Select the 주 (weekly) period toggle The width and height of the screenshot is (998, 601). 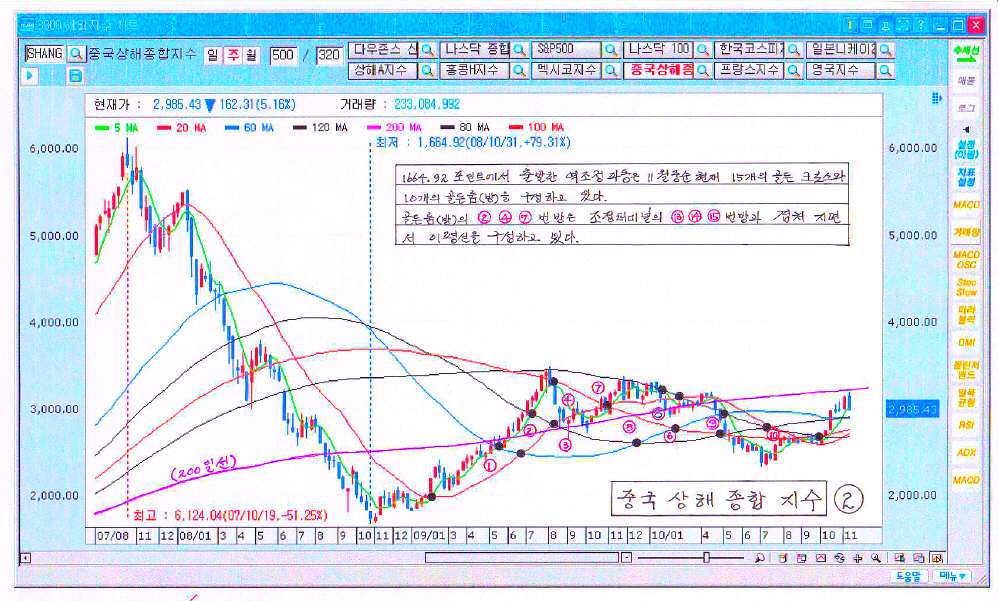coord(232,53)
